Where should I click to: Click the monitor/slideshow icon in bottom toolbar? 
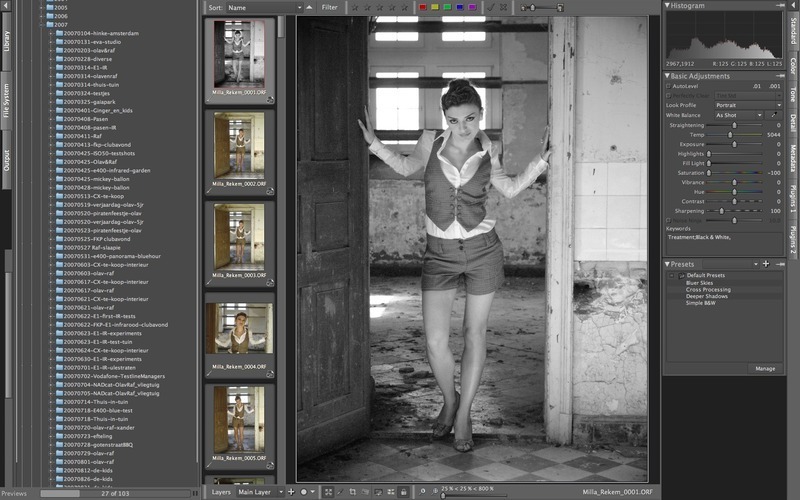click(379, 492)
